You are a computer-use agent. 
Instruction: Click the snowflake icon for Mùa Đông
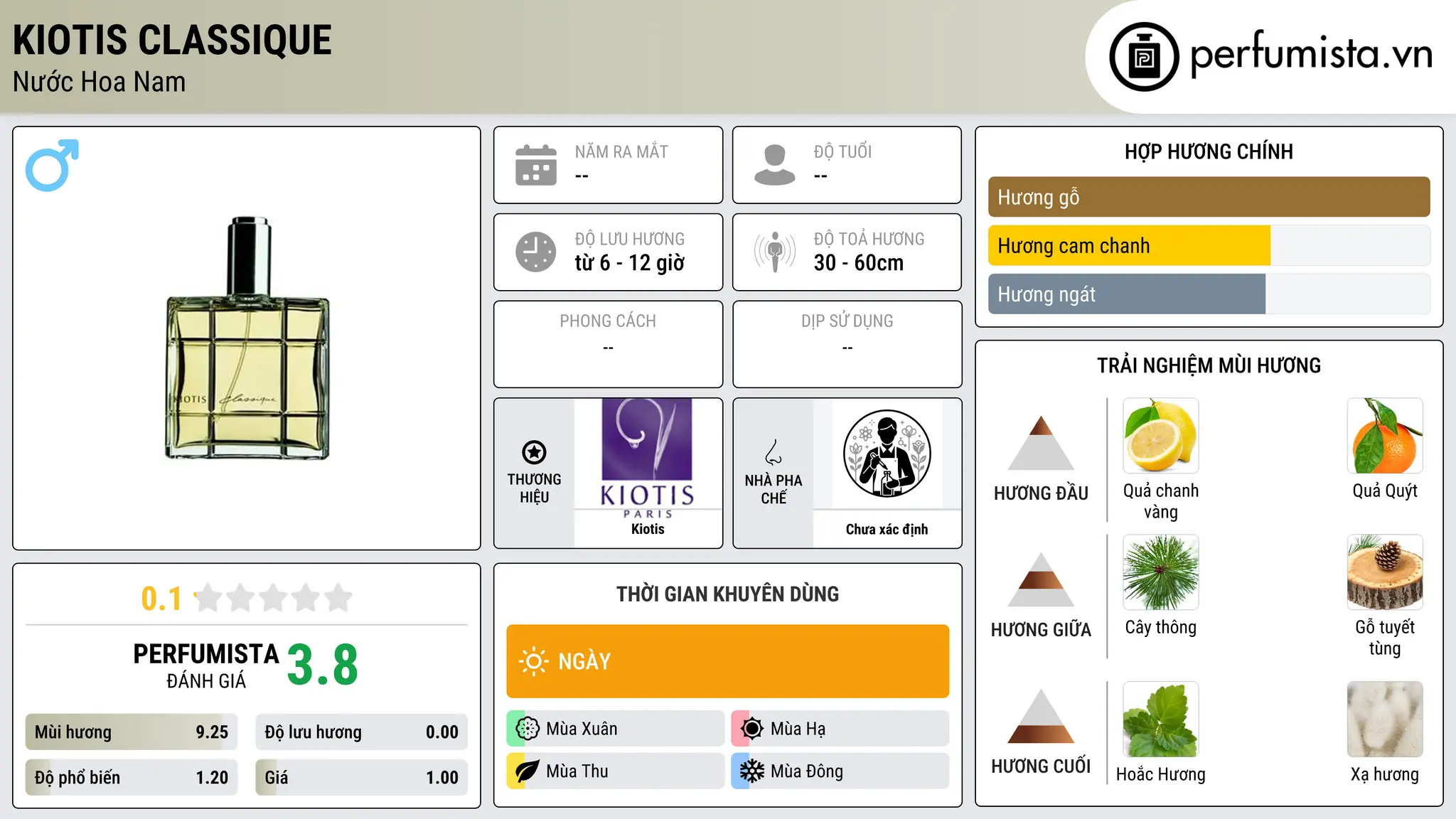coord(751,771)
